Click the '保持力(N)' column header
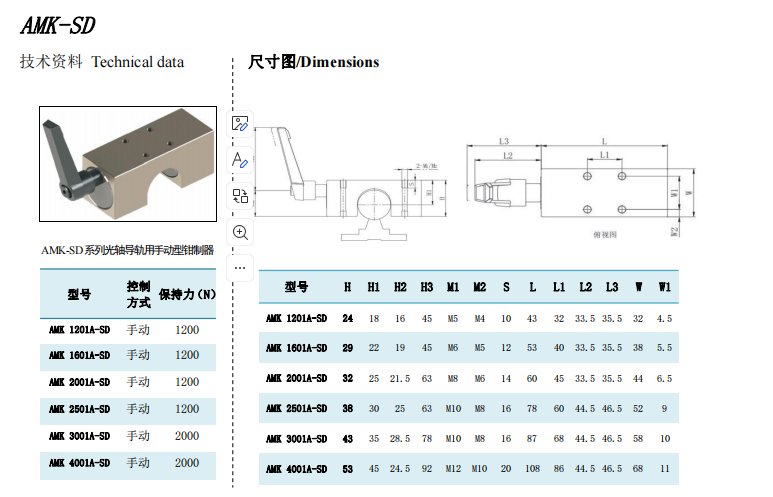The image size is (773, 497). pos(187,294)
